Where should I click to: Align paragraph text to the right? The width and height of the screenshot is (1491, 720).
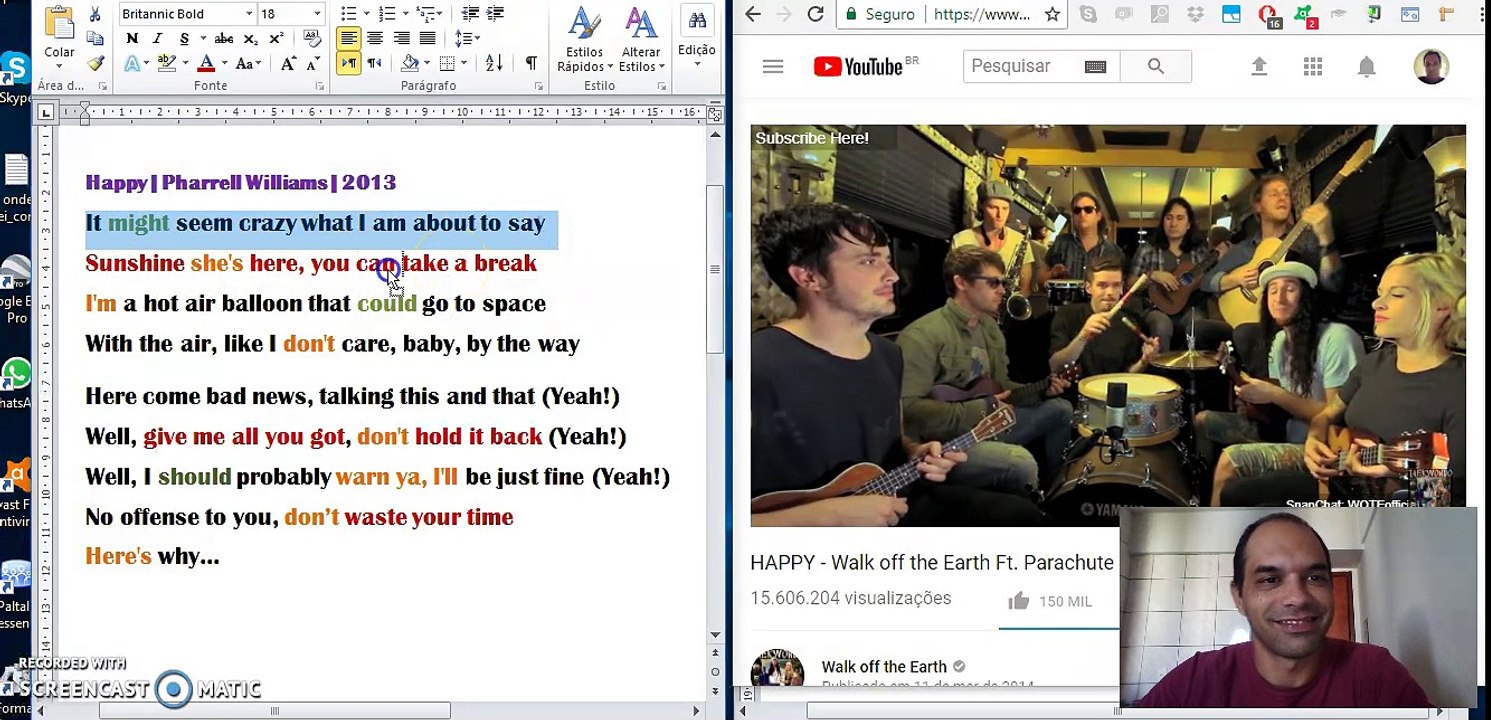(x=401, y=38)
